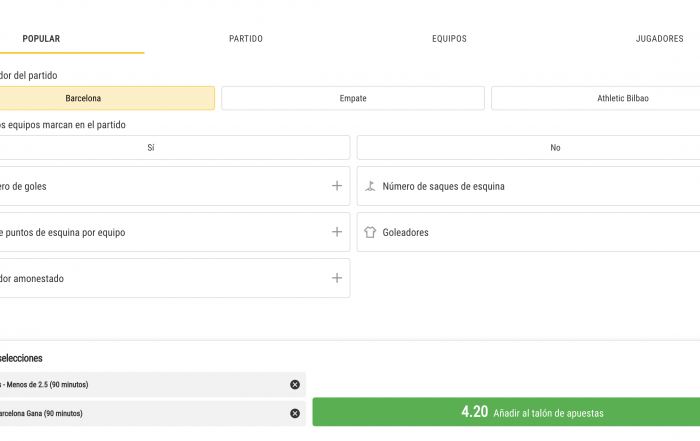Screen dimensions: 700x441
Task: Switch to the EQUIPOS tab
Action: click(x=449, y=39)
